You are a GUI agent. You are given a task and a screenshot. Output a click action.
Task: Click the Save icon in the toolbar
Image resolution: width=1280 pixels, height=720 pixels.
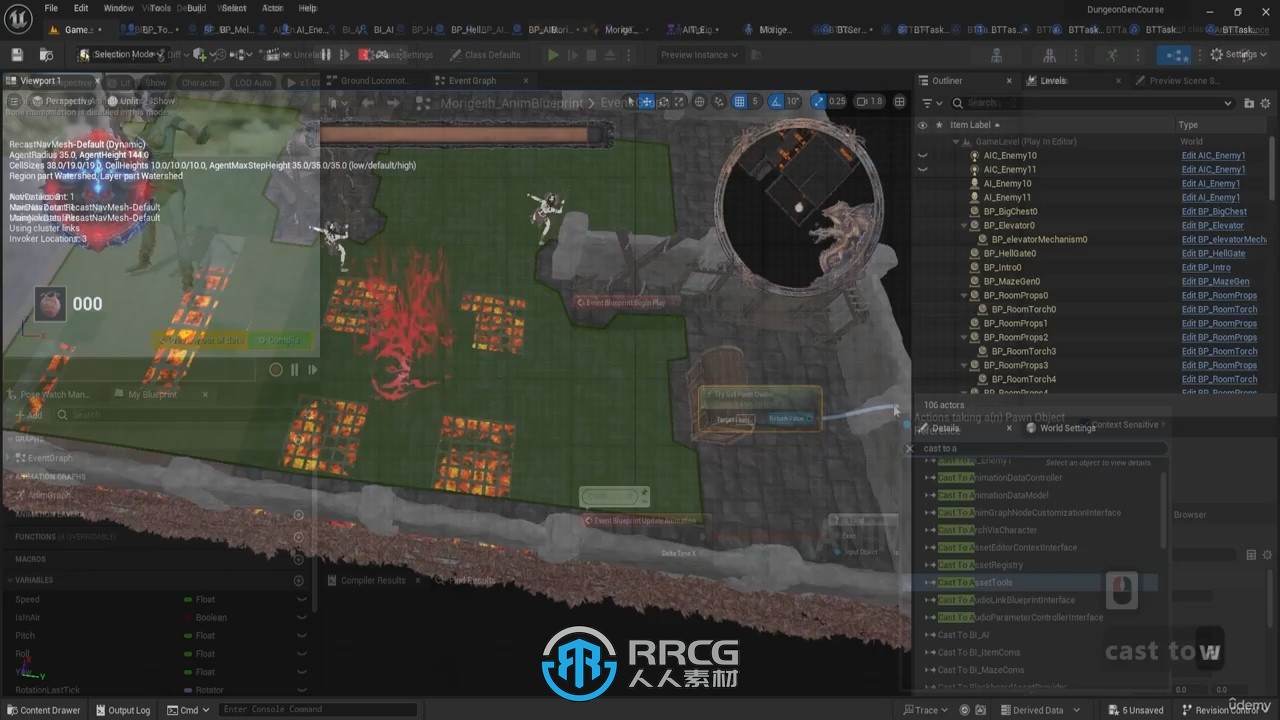16,55
